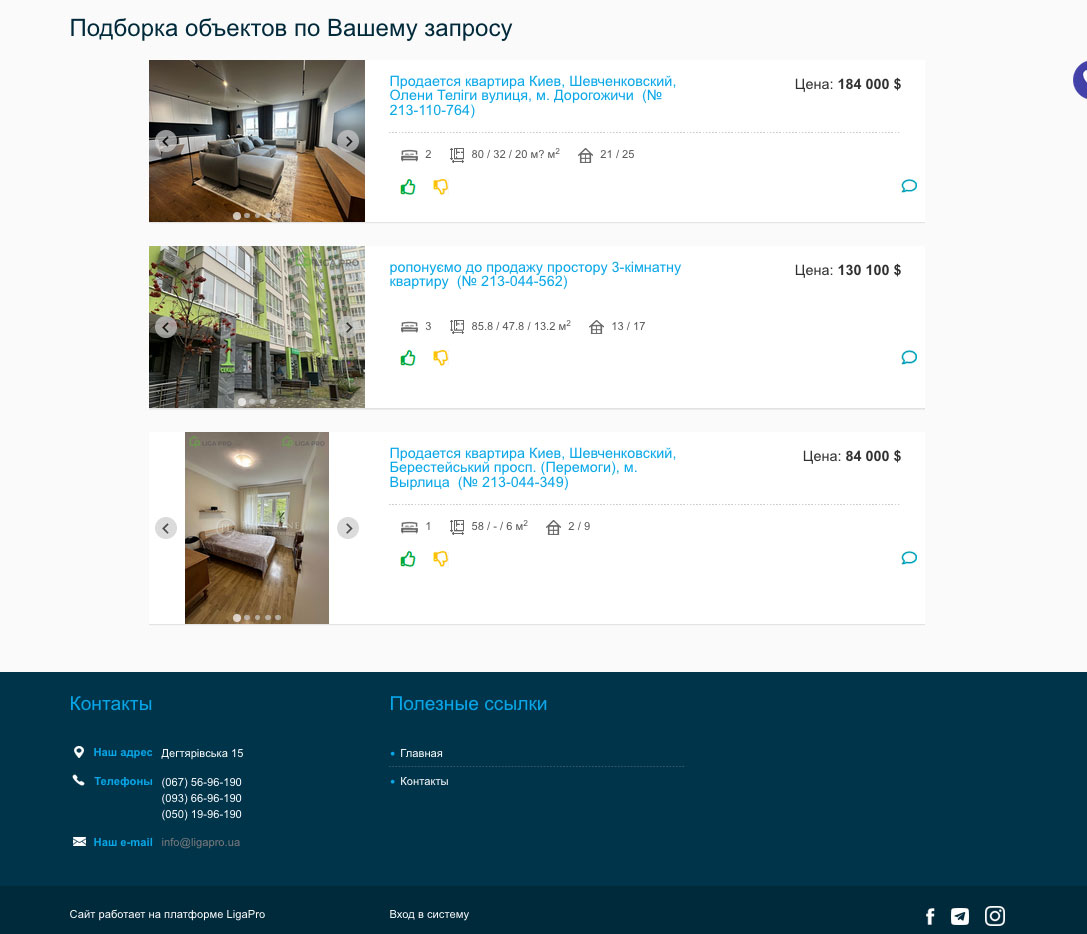Image resolution: width=1087 pixels, height=934 pixels.
Task: Open the green building photo of second listing
Action: (256, 327)
